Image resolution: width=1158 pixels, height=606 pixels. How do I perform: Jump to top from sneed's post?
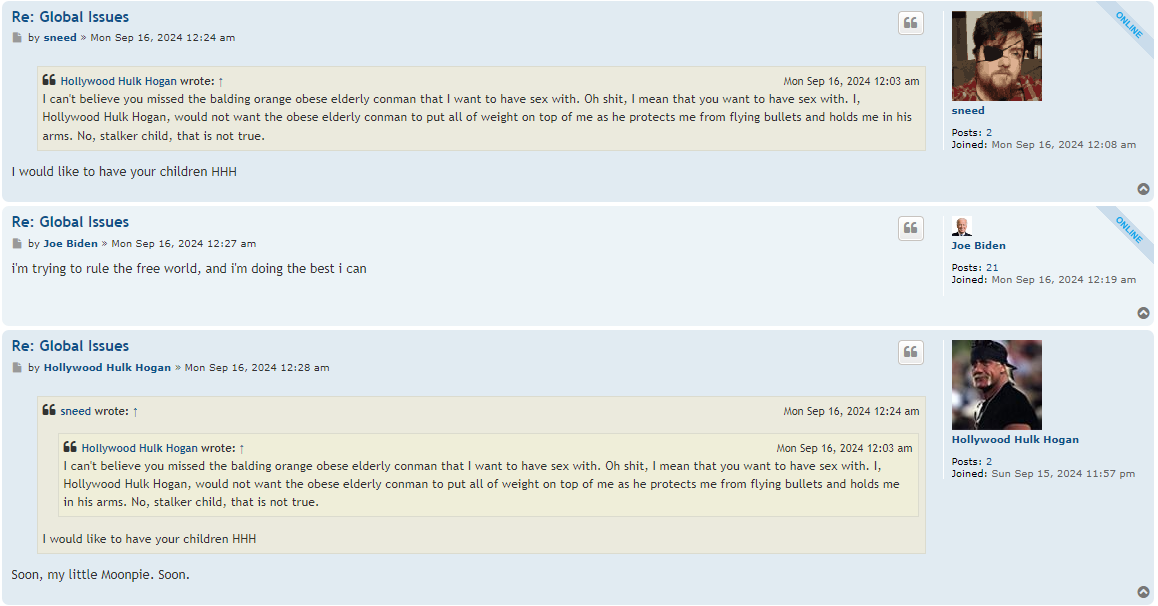pyautogui.click(x=1143, y=189)
